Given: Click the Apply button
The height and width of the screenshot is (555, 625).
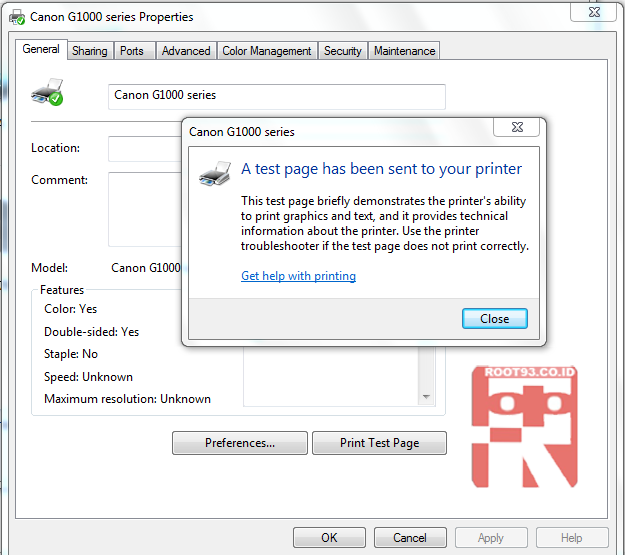Looking at the screenshot, I should click(x=491, y=538).
